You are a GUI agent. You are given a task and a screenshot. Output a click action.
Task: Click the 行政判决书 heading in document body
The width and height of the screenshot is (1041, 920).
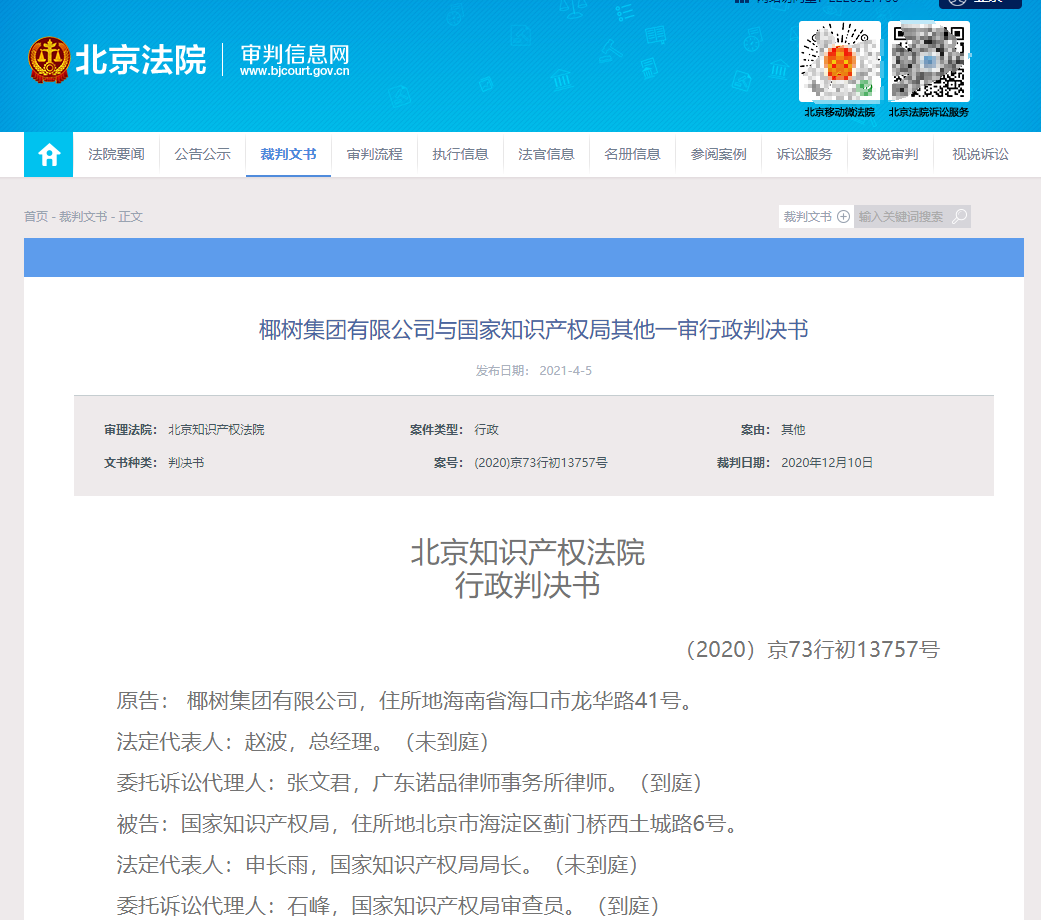click(527, 585)
